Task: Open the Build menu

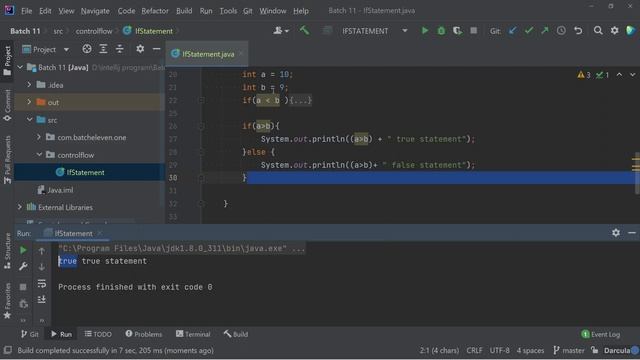Action: click(x=184, y=11)
